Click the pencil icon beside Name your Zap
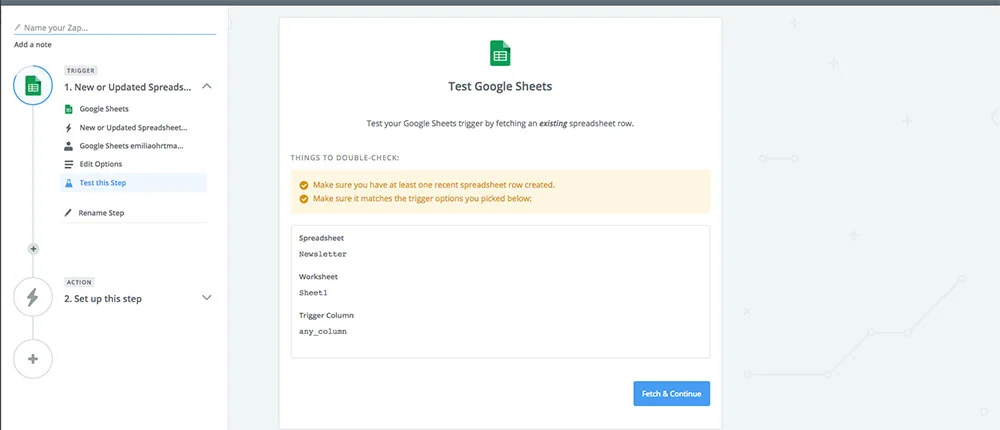Viewport: 1000px width, 430px height. click(17, 28)
